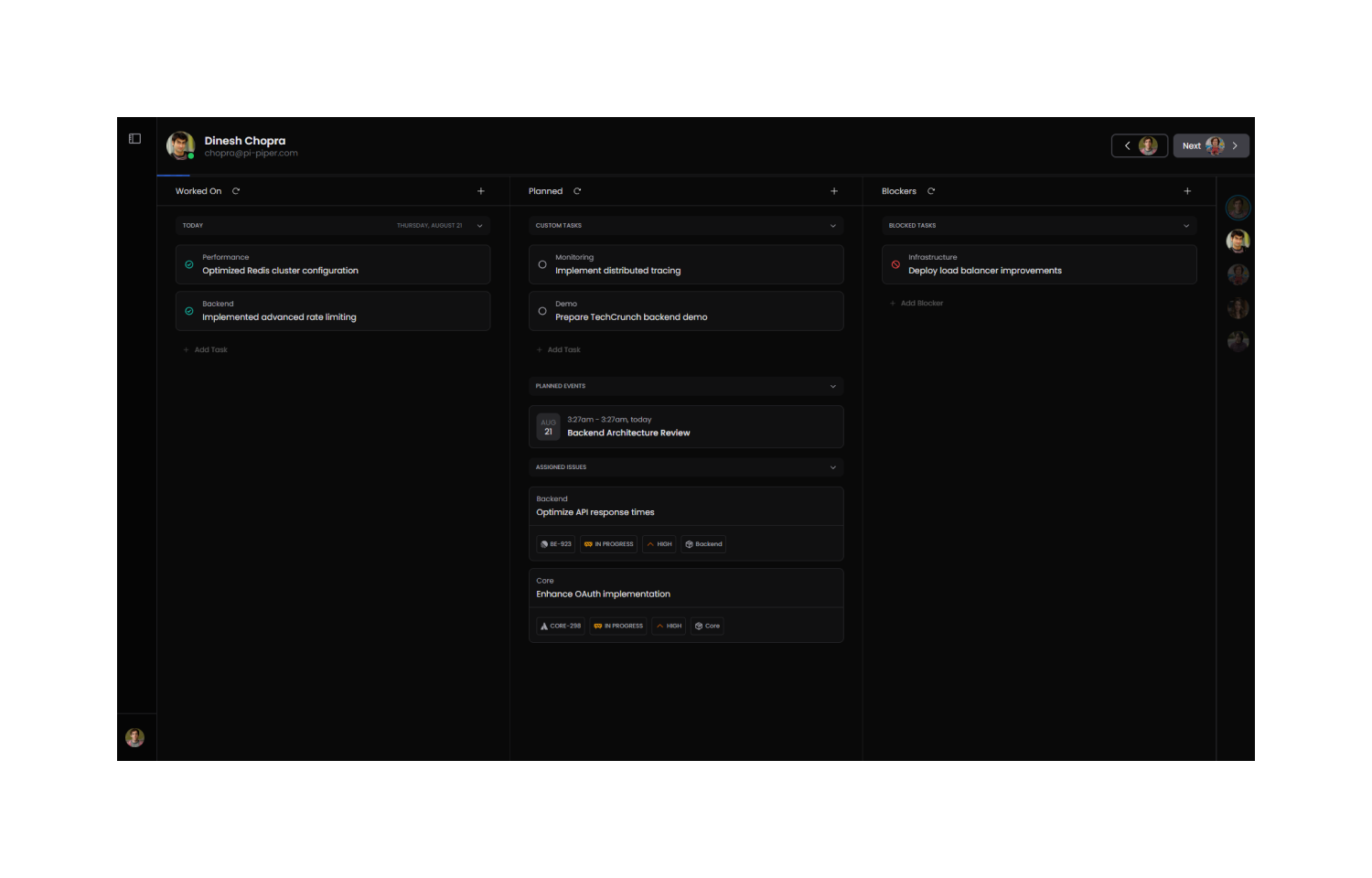The image size is (1372, 878).
Task: Collapse the TODAY section chevron
Action: pyautogui.click(x=479, y=226)
